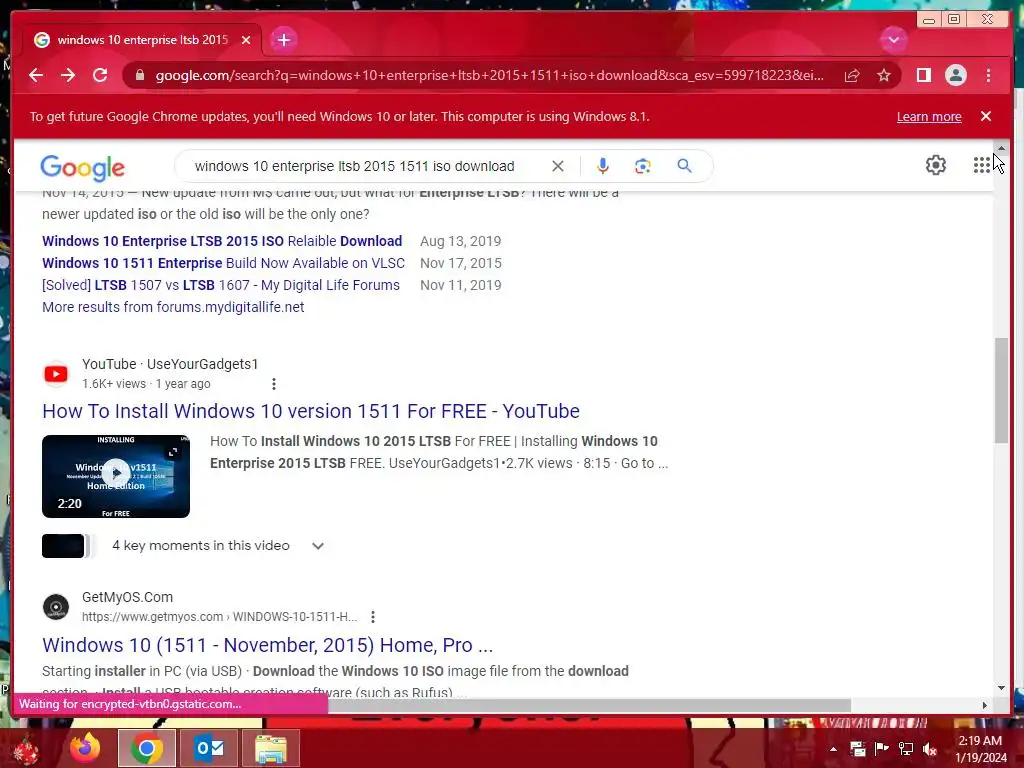Click the Google logo
This screenshot has height=768, width=1024.
tap(82, 168)
